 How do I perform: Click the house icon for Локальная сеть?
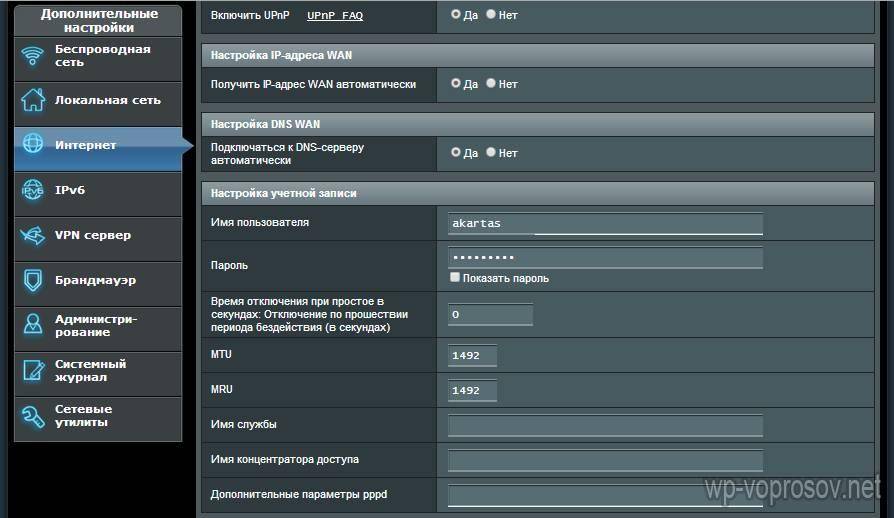coord(33,100)
